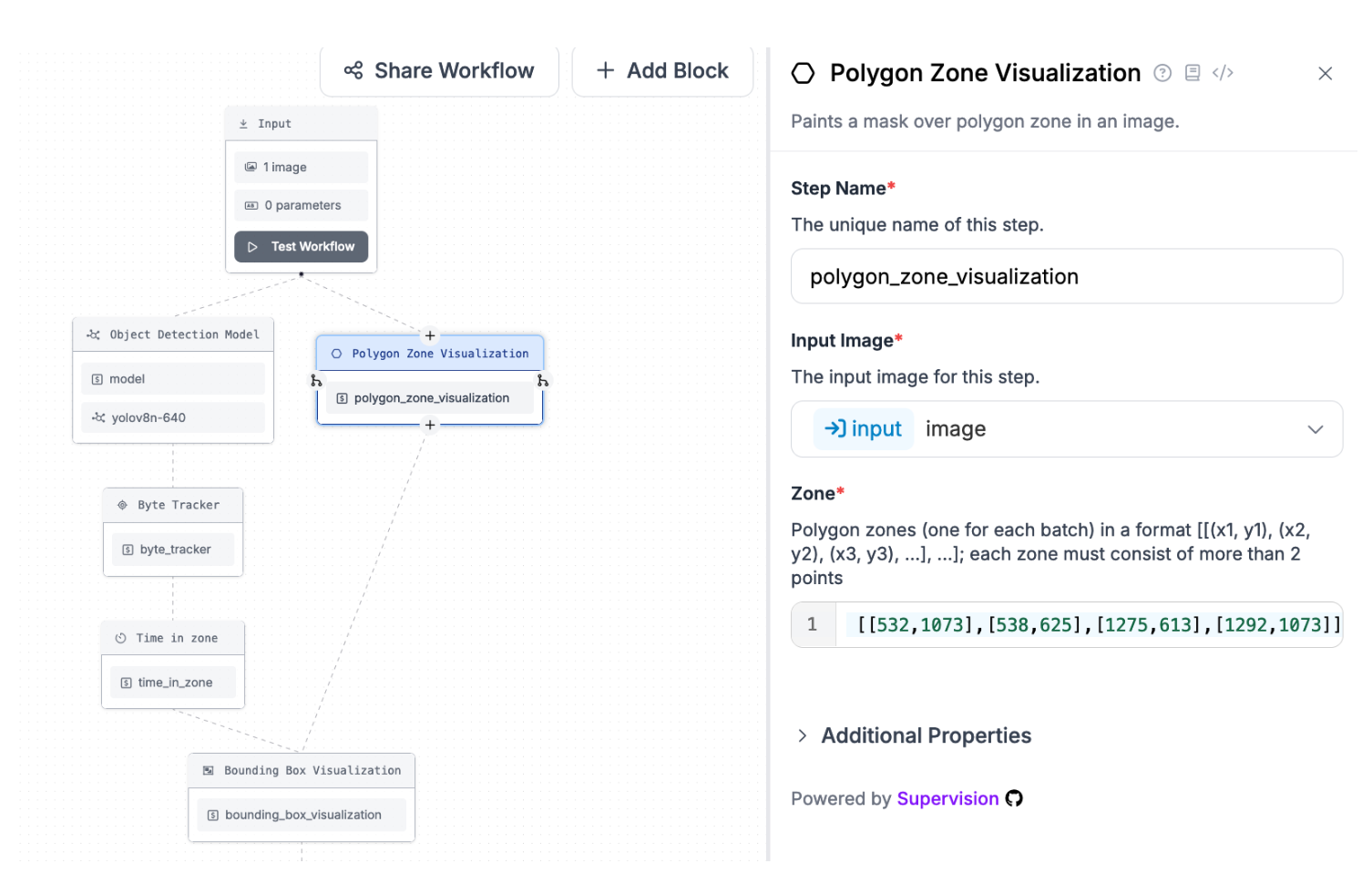Image resolution: width=1372 pixels, height=884 pixels.
Task: Edit the Step Name text field
Action: pos(1066,277)
